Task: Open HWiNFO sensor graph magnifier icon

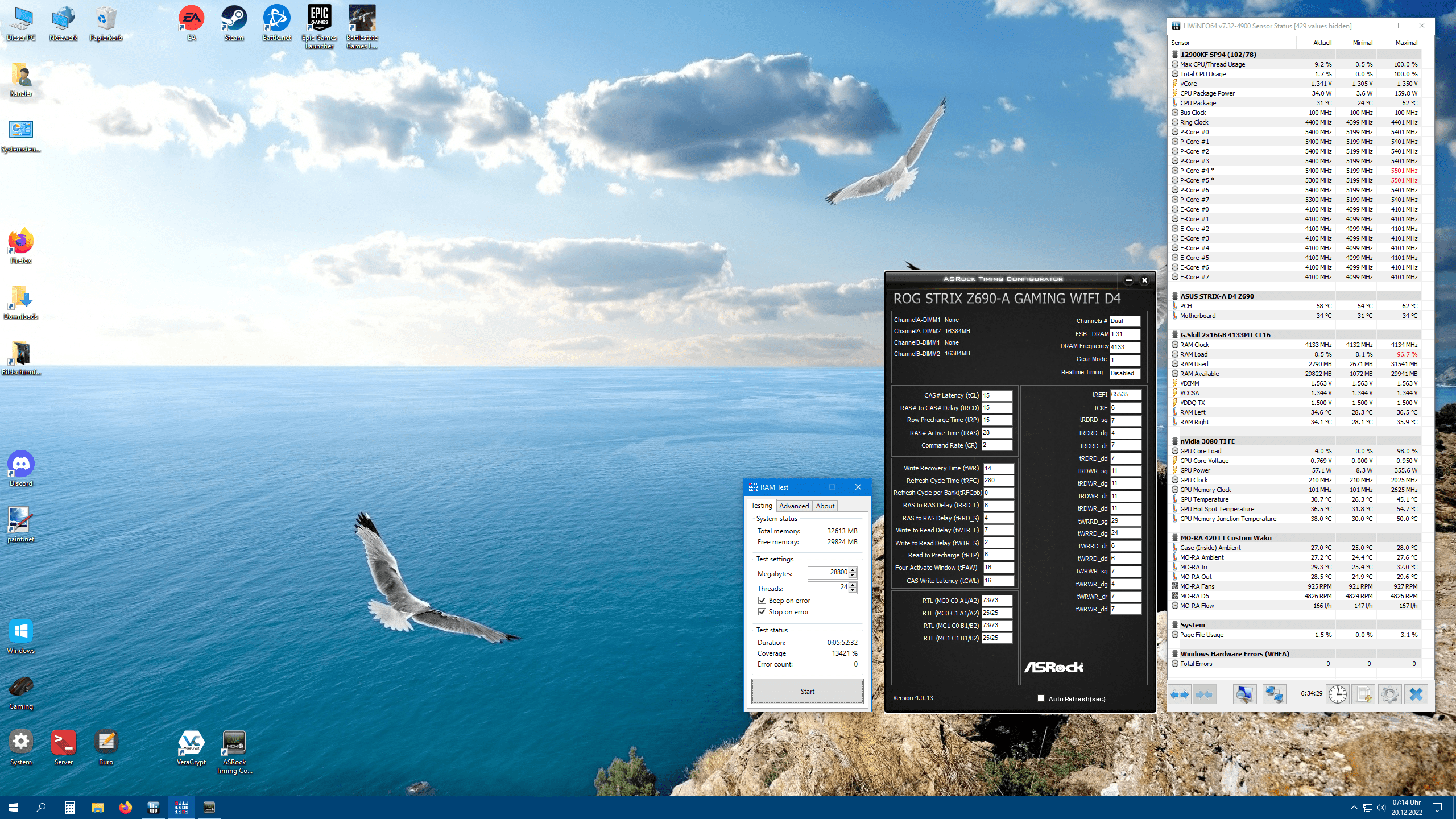Action: coord(1244,694)
